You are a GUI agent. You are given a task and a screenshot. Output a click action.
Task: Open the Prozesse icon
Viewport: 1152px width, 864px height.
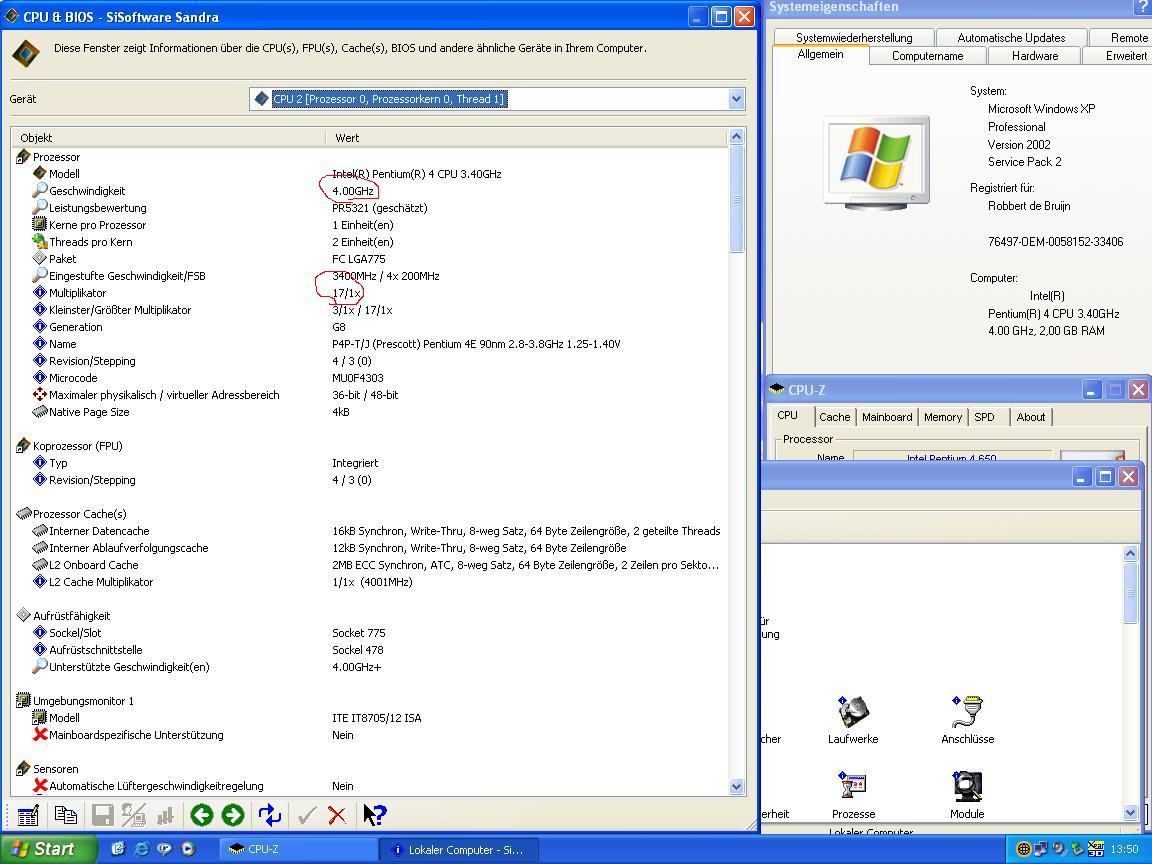click(853, 786)
